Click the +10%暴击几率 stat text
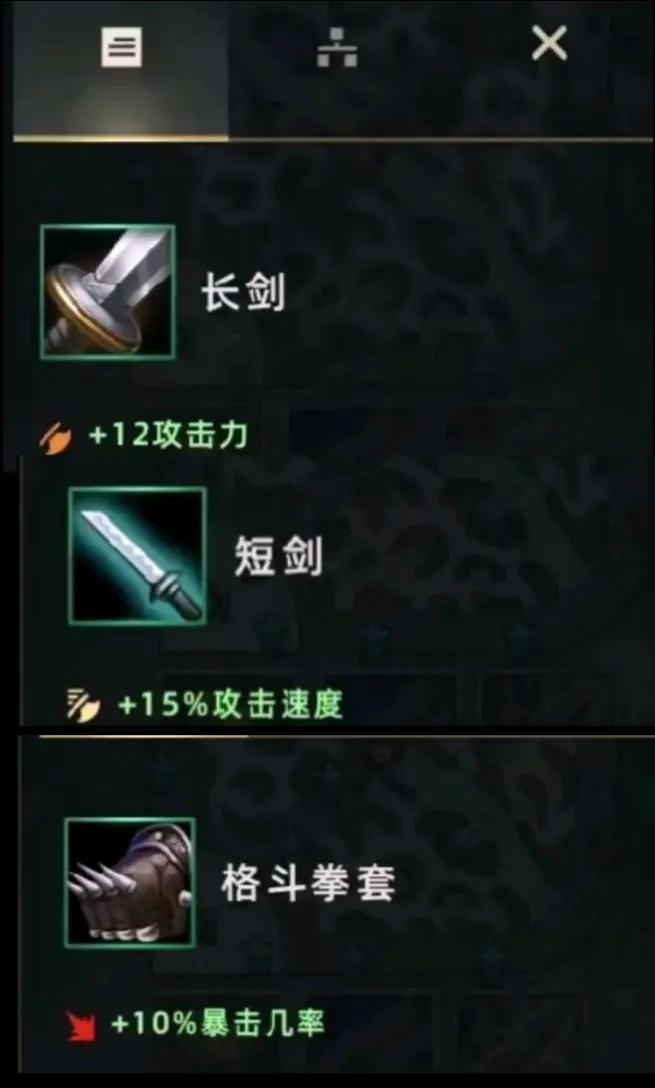This screenshot has height=1088, width=655. (217, 1024)
